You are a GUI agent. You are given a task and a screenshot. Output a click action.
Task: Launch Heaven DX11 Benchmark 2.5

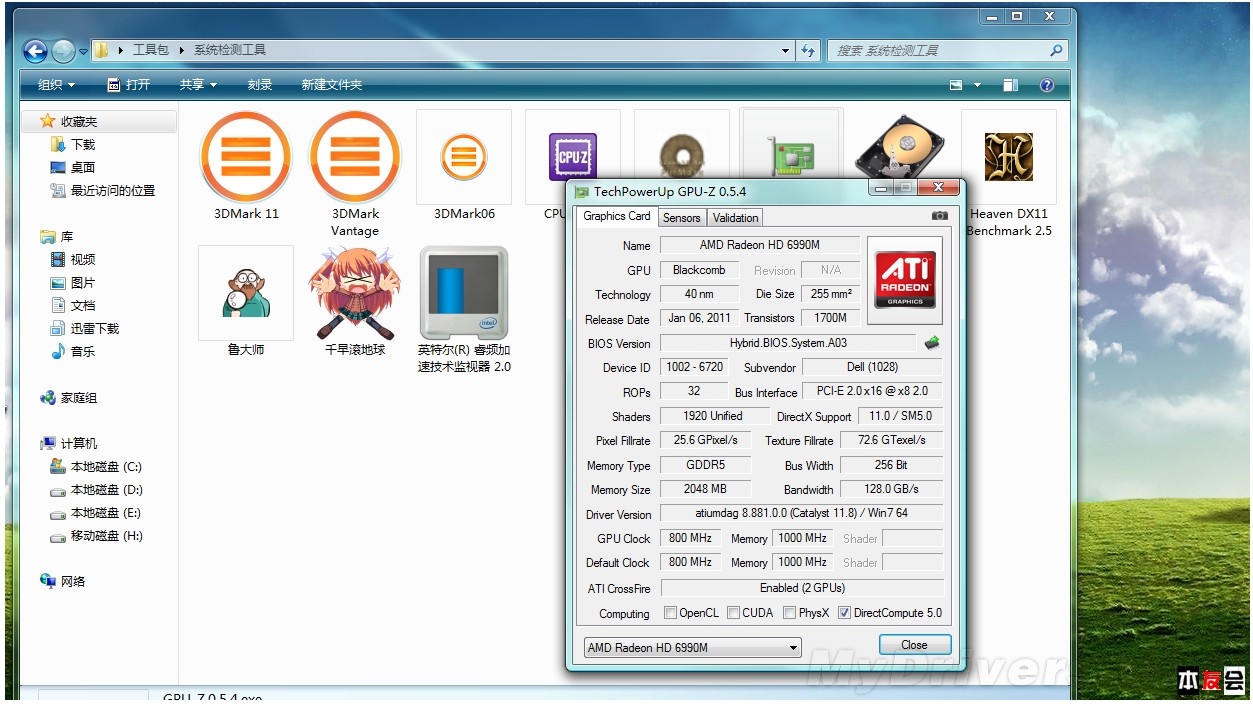(1008, 157)
